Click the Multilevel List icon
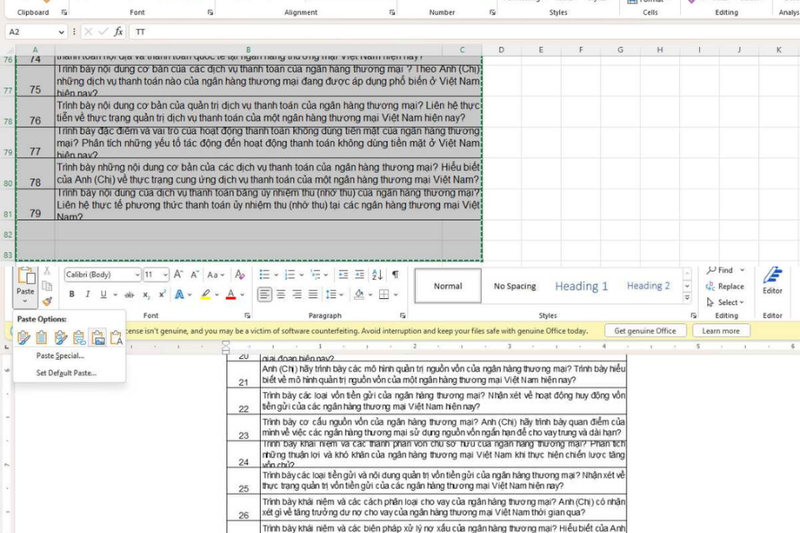This screenshot has width=800, height=533. point(315,275)
